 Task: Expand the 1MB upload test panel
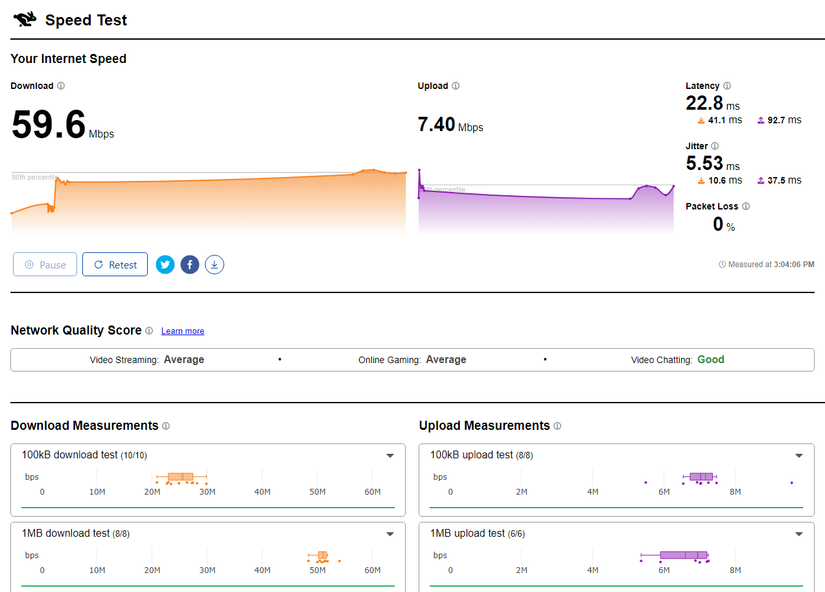pyautogui.click(x=799, y=534)
